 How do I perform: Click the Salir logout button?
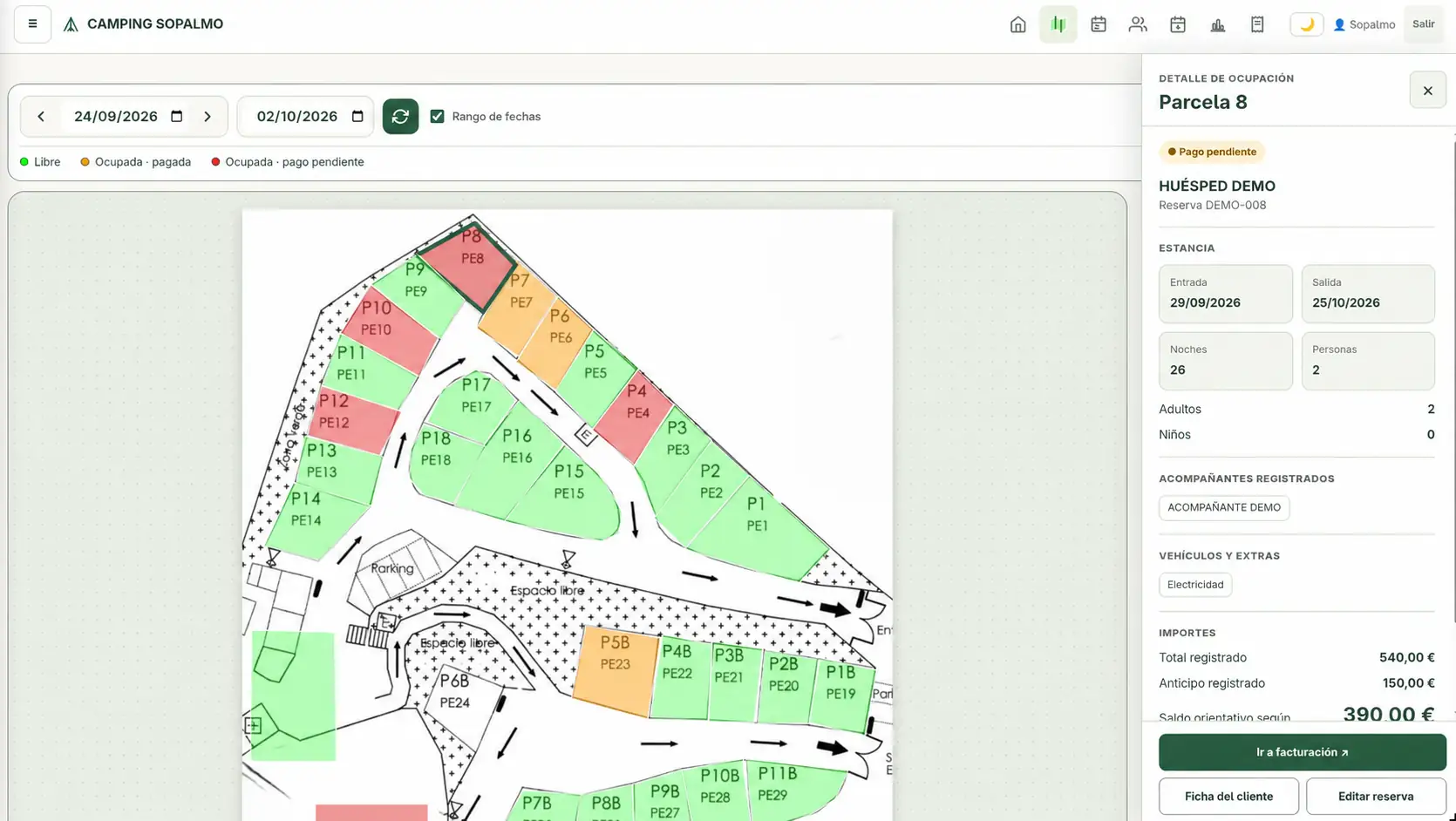coord(1424,24)
